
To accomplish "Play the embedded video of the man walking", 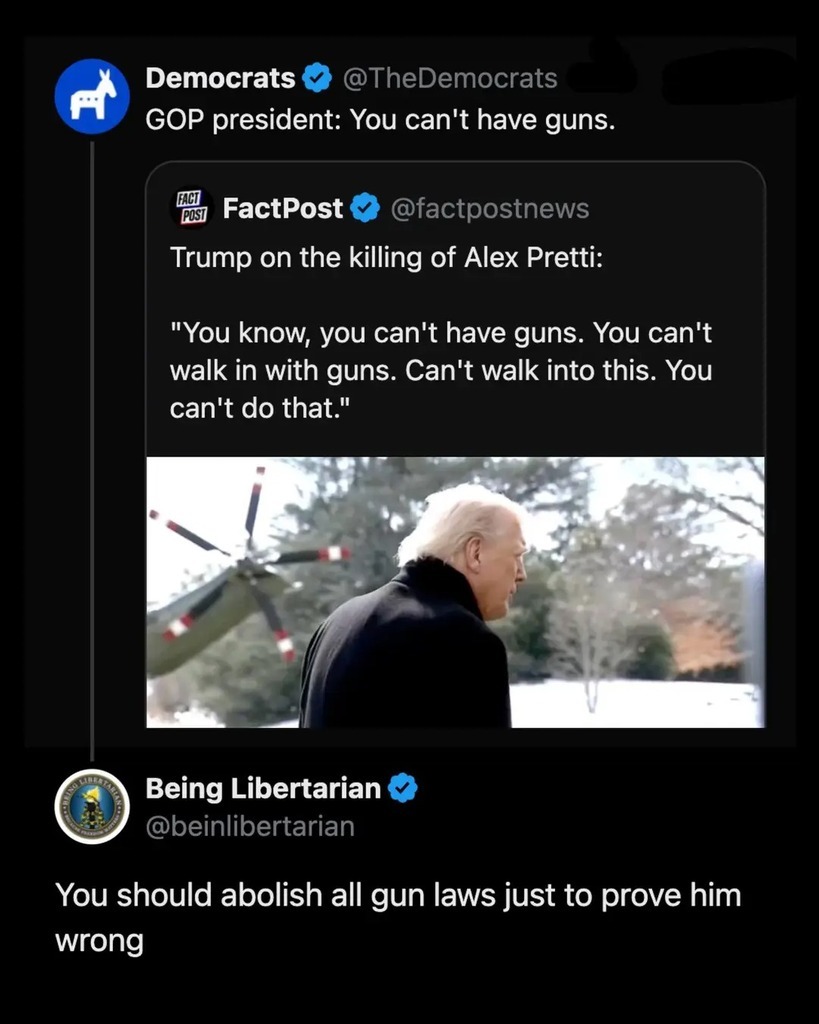I will point(455,592).
